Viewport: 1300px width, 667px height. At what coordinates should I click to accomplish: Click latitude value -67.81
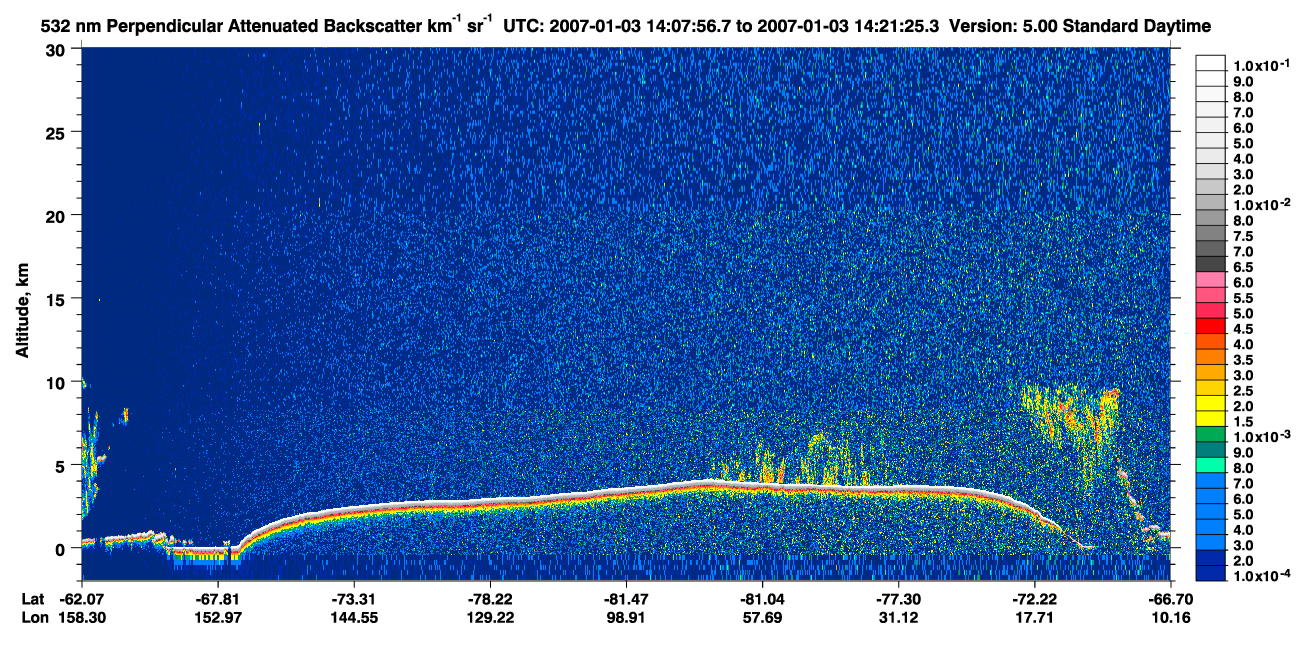point(218,599)
